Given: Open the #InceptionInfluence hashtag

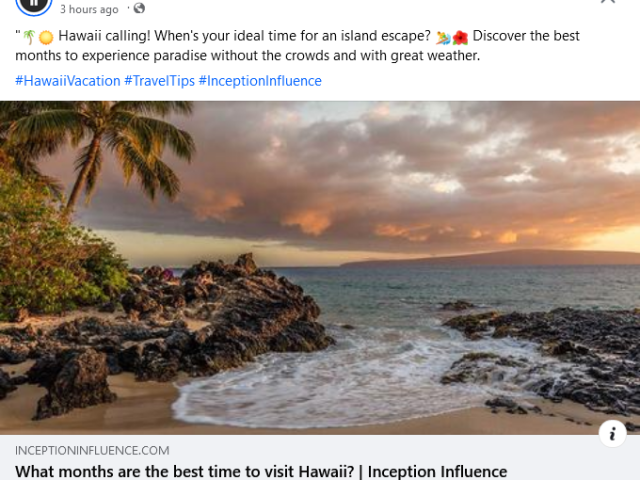Looking at the screenshot, I should coord(260,81).
